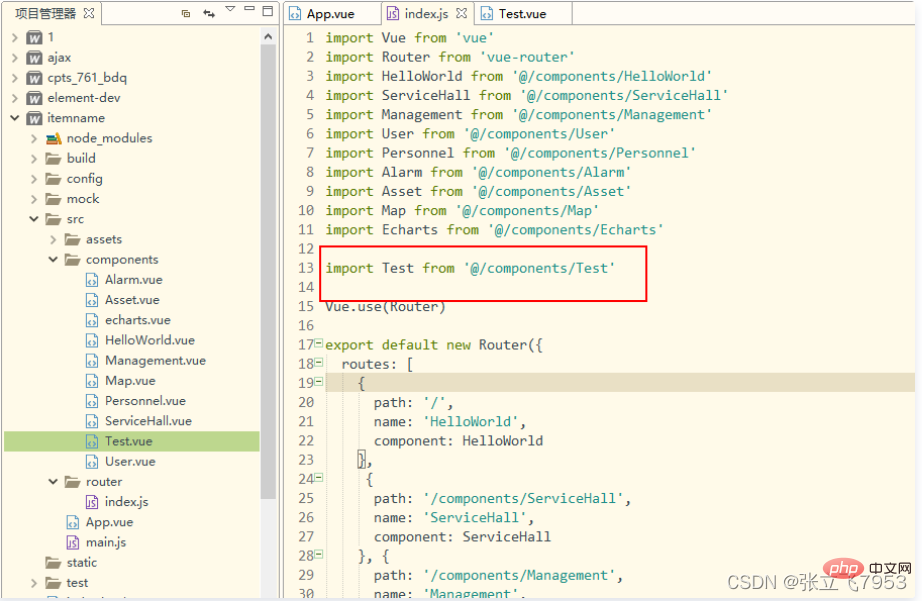Expand the element-dev project
Image resolution: width=922 pixels, height=601 pixels.
click(x=15, y=98)
